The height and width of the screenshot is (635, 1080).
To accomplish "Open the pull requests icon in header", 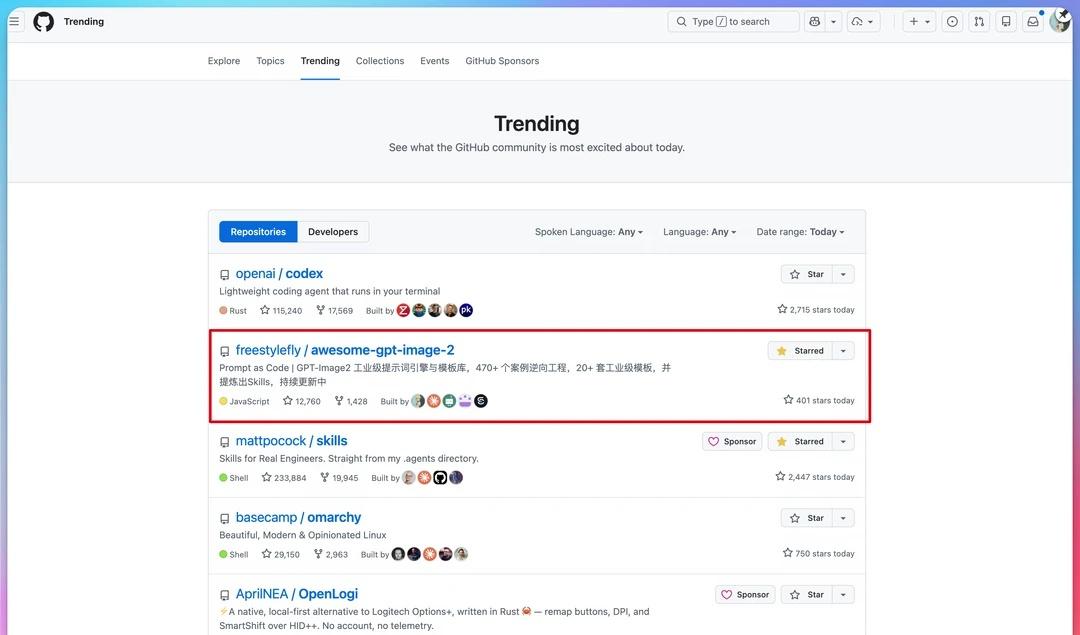I will [979, 21].
